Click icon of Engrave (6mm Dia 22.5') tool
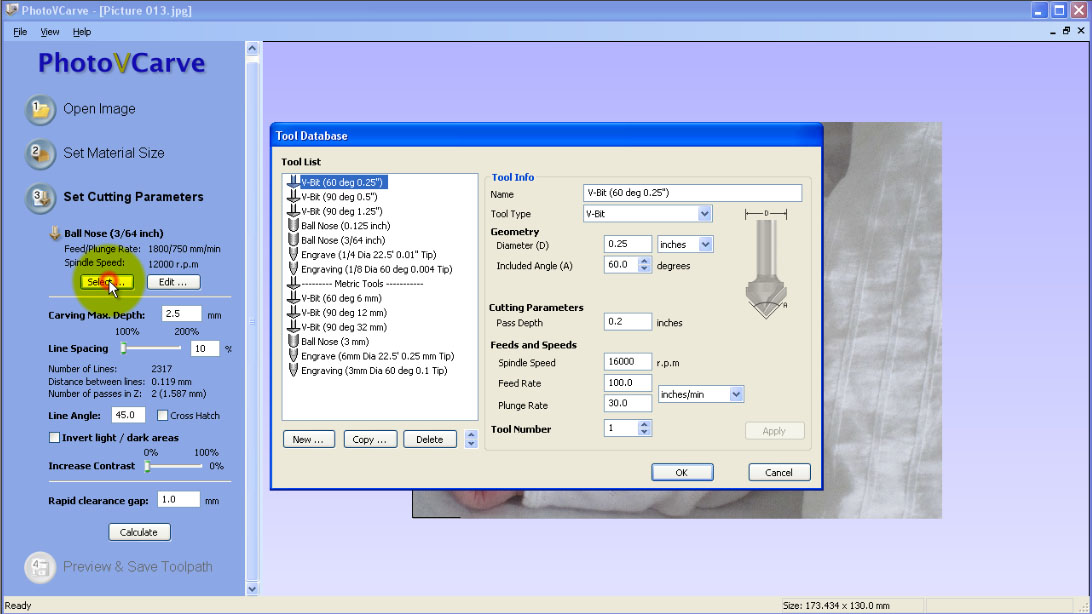The height and width of the screenshot is (614, 1092). (293, 356)
